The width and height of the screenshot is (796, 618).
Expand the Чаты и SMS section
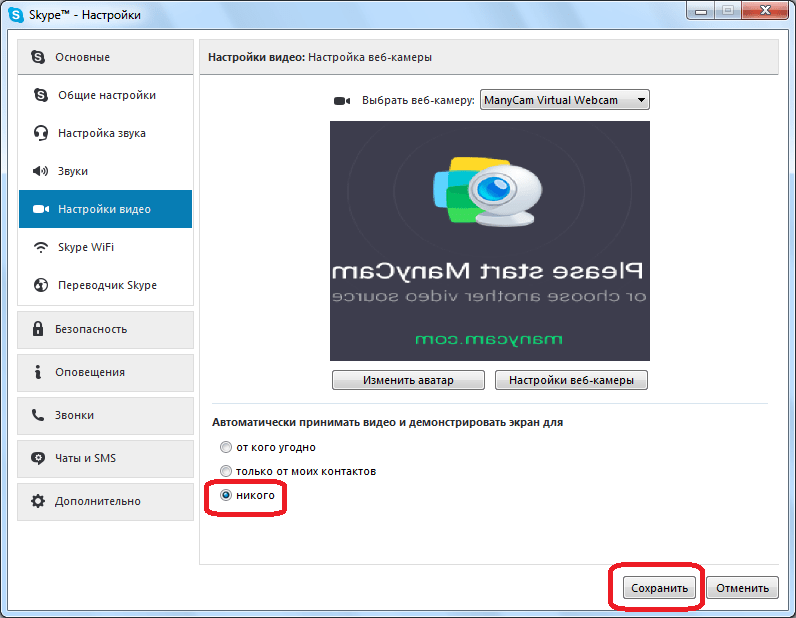pos(106,459)
